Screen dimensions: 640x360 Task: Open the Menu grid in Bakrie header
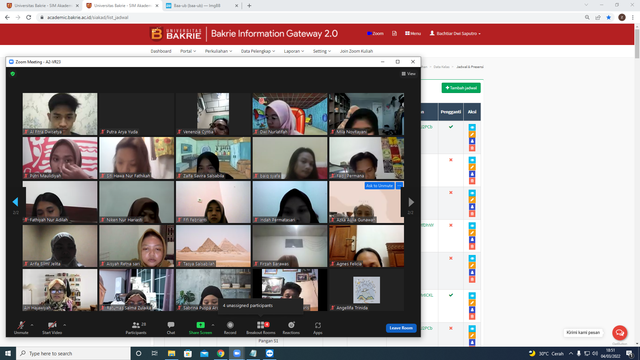[x=413, y=33]
